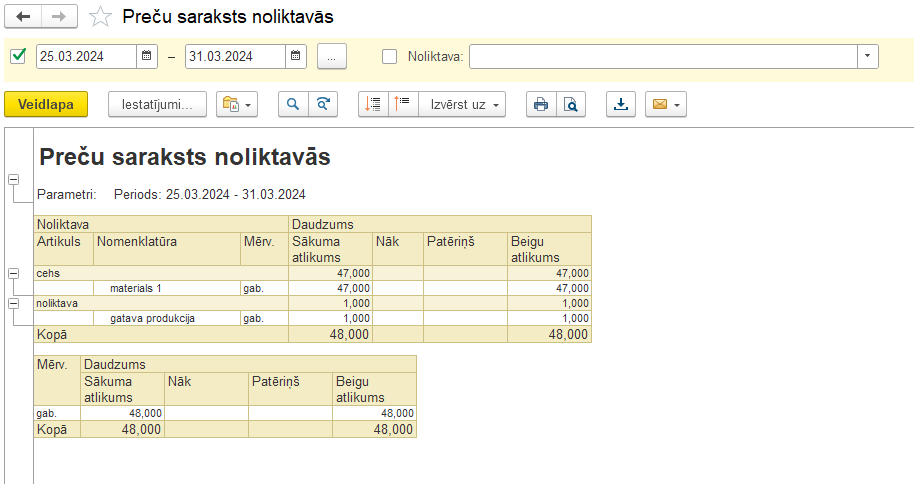The height and width of the screenshot is (484, 914).
Task: Select the cehs row label
Action: click(x=48, y=273)
